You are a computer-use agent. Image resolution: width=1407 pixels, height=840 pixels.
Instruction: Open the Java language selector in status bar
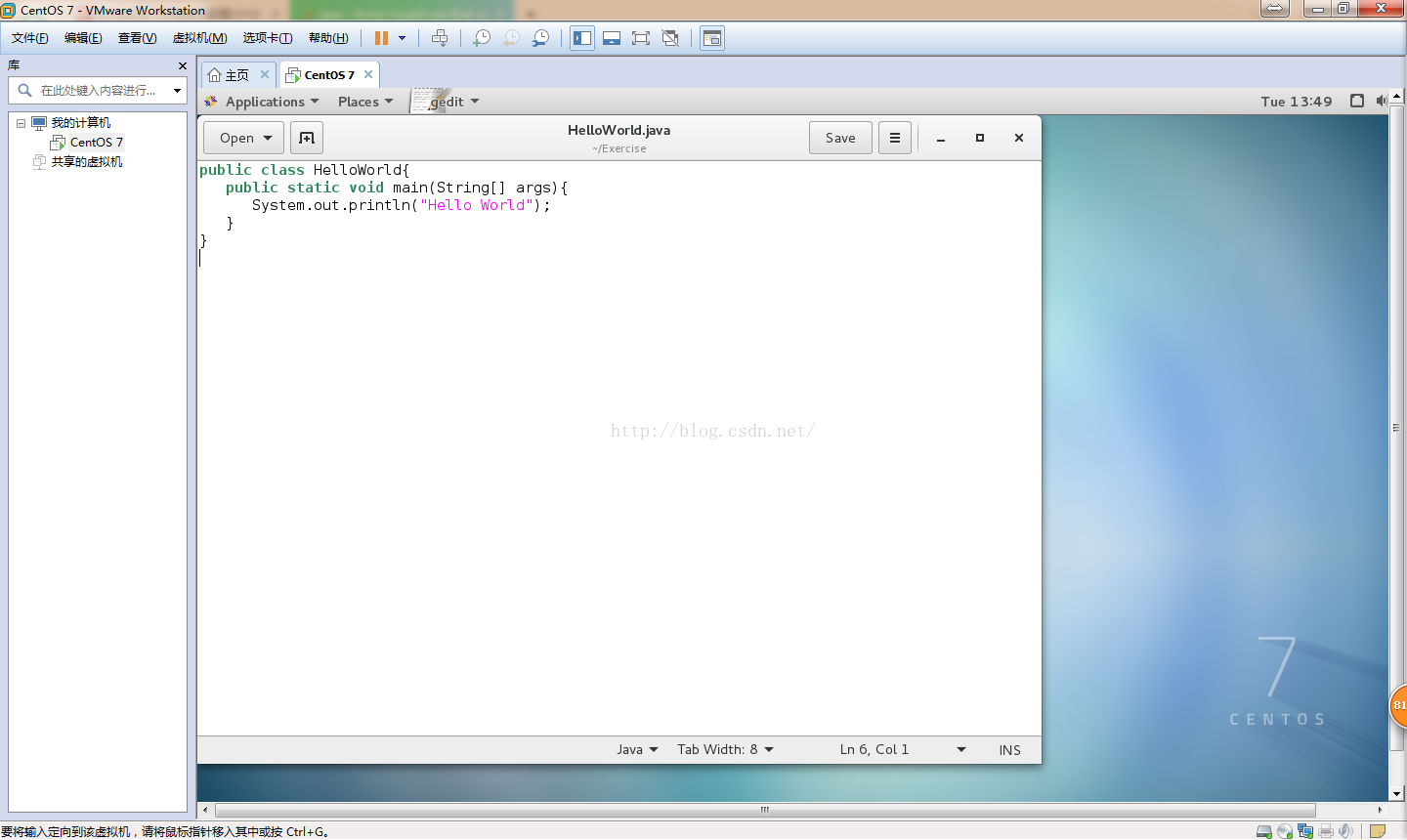[637, 749]
